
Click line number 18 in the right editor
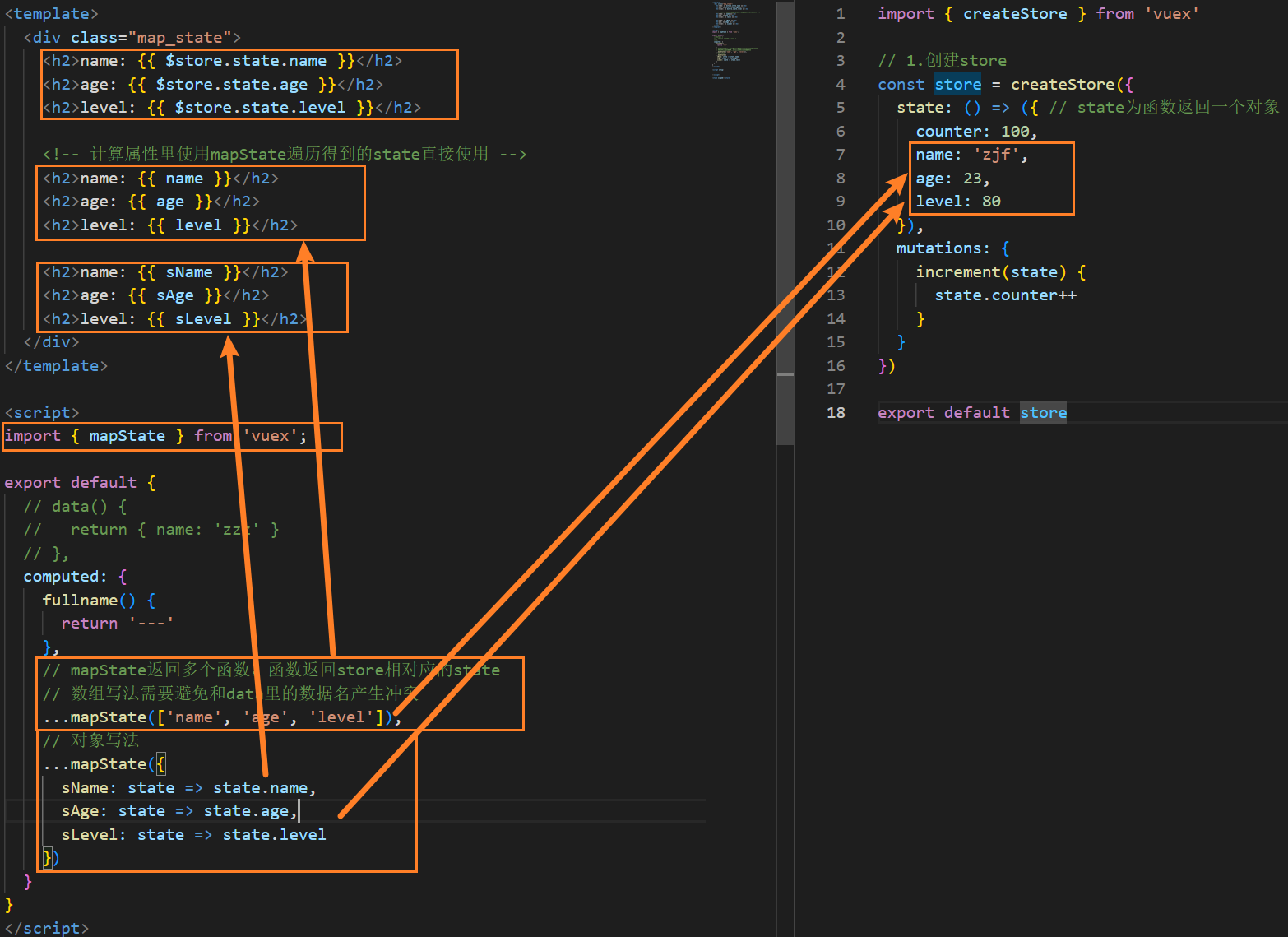pos(836,413)
